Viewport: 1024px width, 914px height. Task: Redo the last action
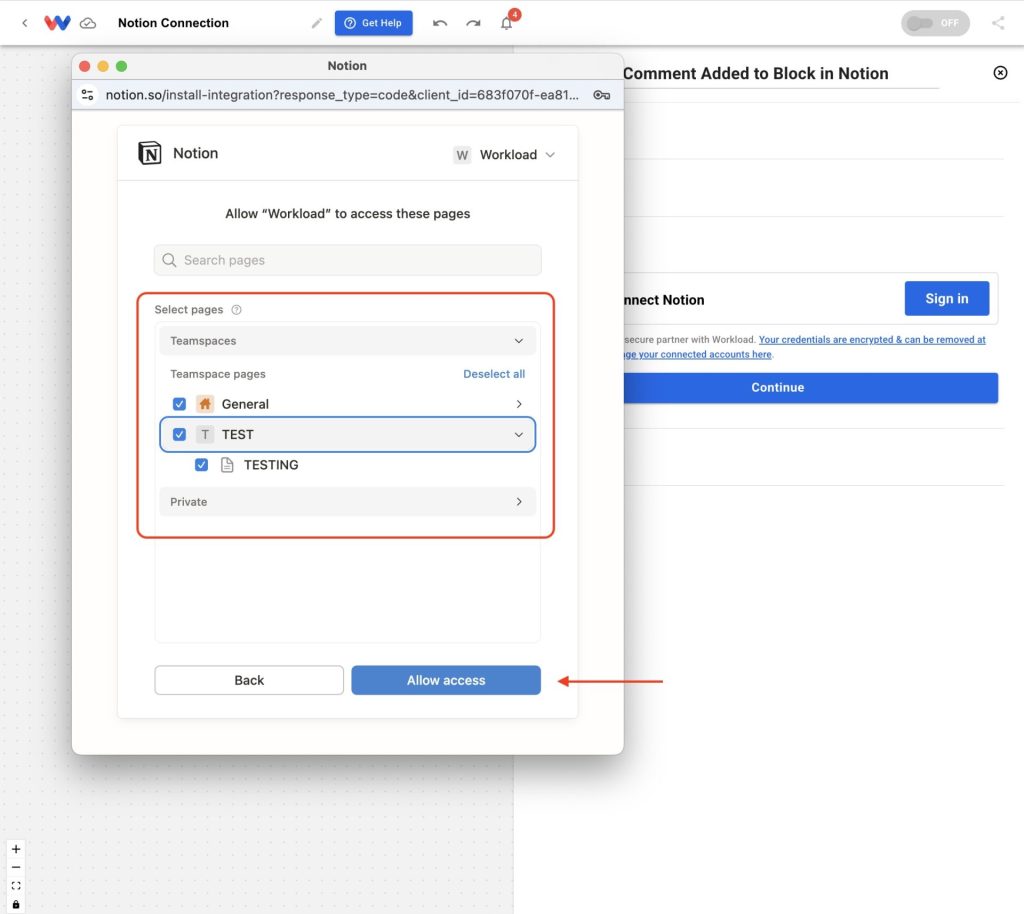(473, 24)
